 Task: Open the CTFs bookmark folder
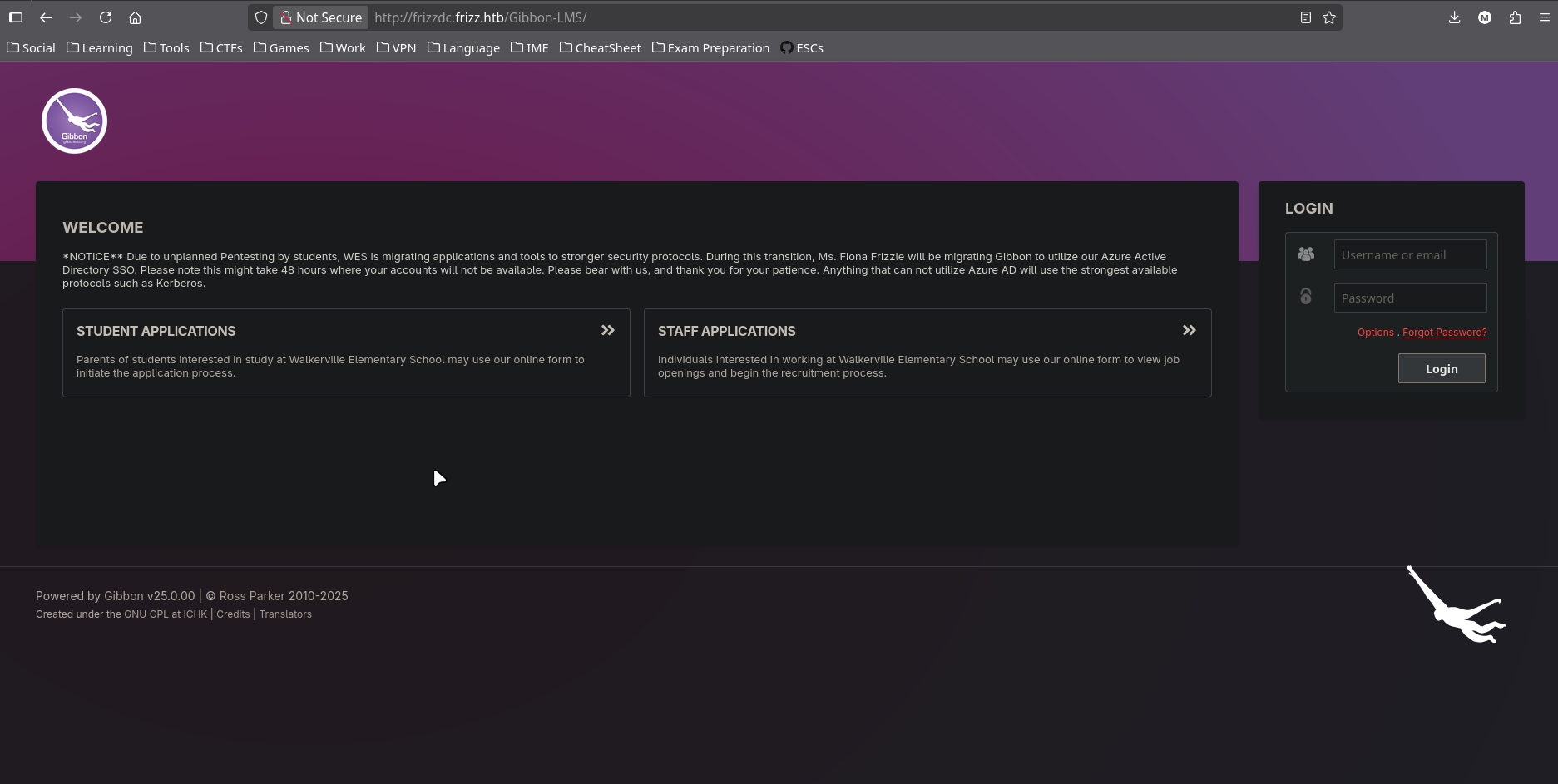(221, 48)
